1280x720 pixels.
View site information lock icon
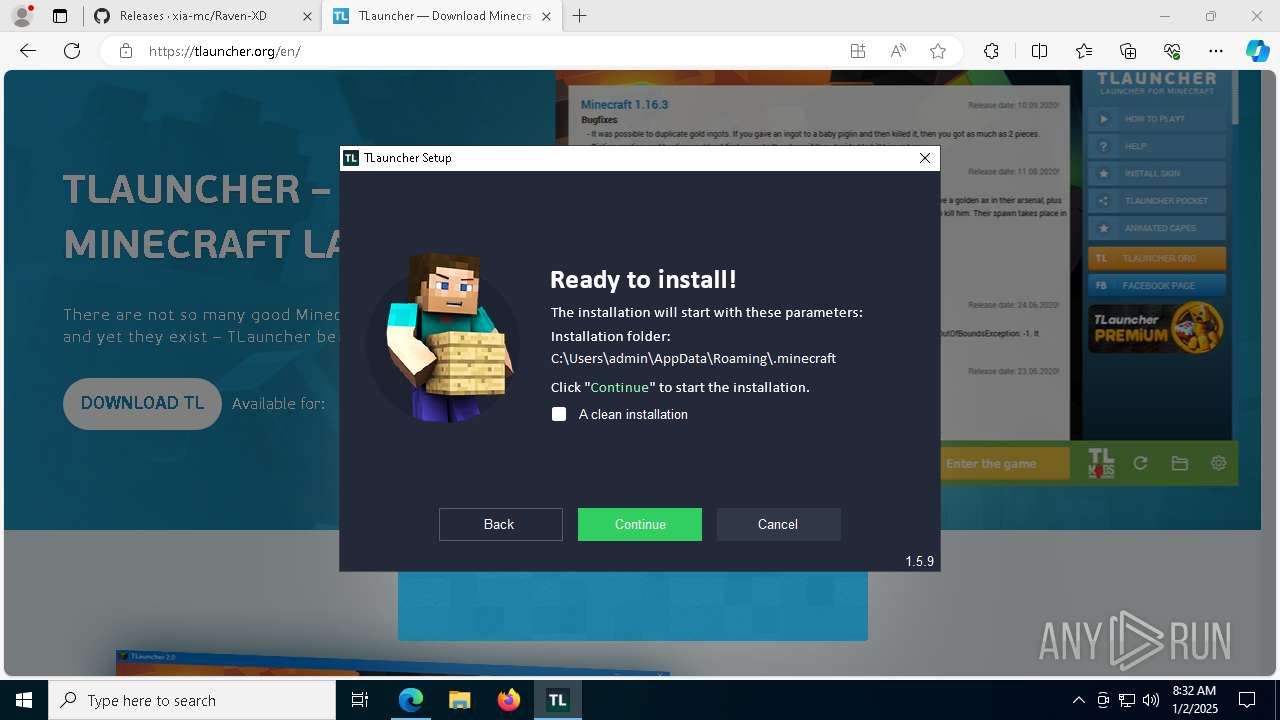pos(125,51)
